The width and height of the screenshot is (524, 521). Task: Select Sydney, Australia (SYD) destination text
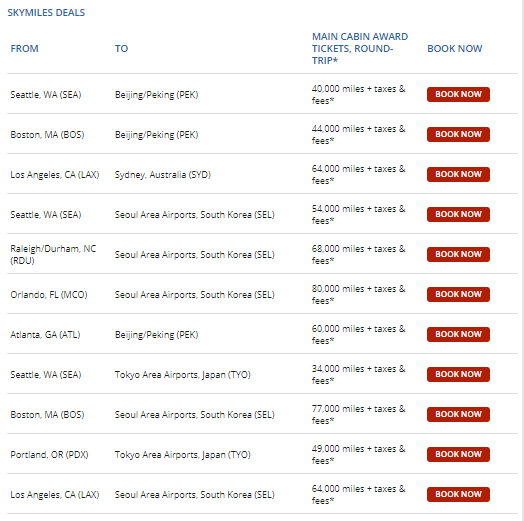pos(163,175)
